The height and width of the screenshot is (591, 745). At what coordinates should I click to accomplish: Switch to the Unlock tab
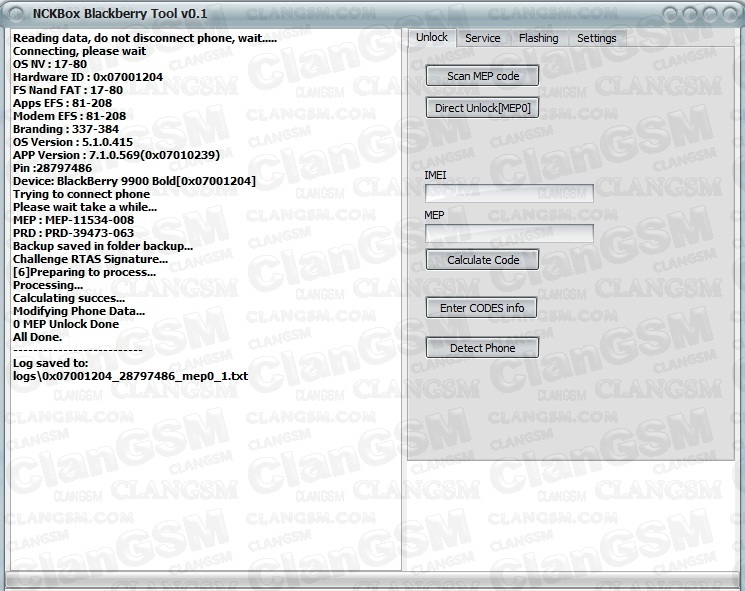431,37
